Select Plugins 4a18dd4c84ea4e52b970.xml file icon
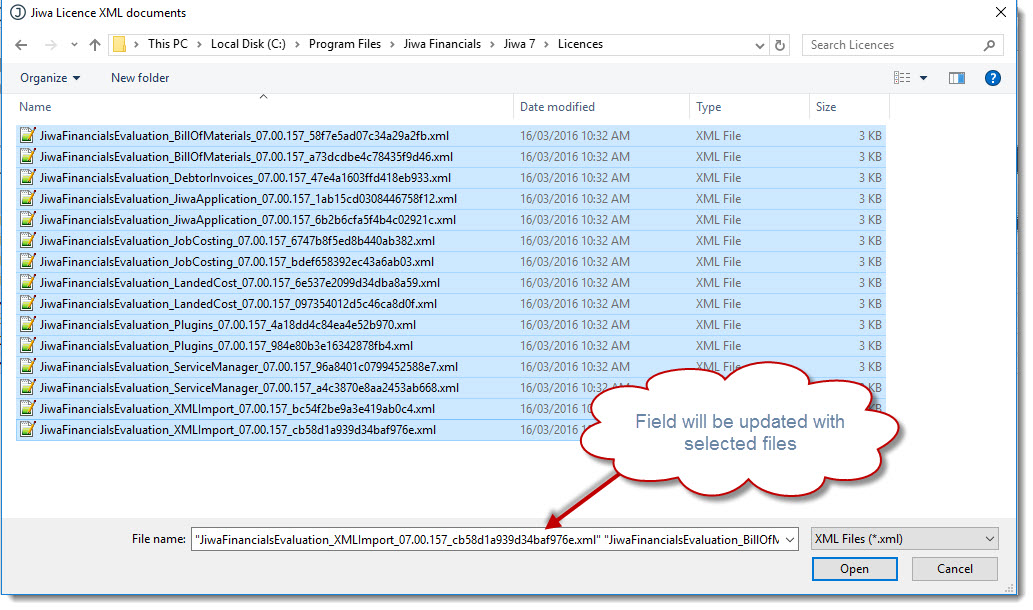 27,324
